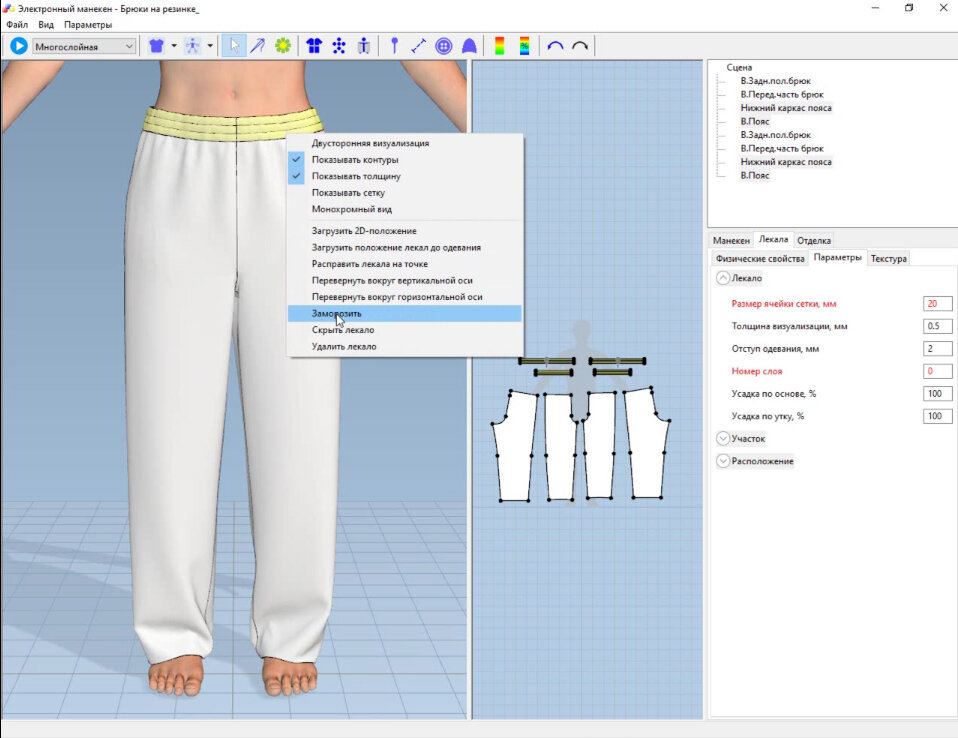Image resolution: width=958 pixels, height=738 pixels.
Task: Click the green flower icon
Action: click(x=283, y=46)
